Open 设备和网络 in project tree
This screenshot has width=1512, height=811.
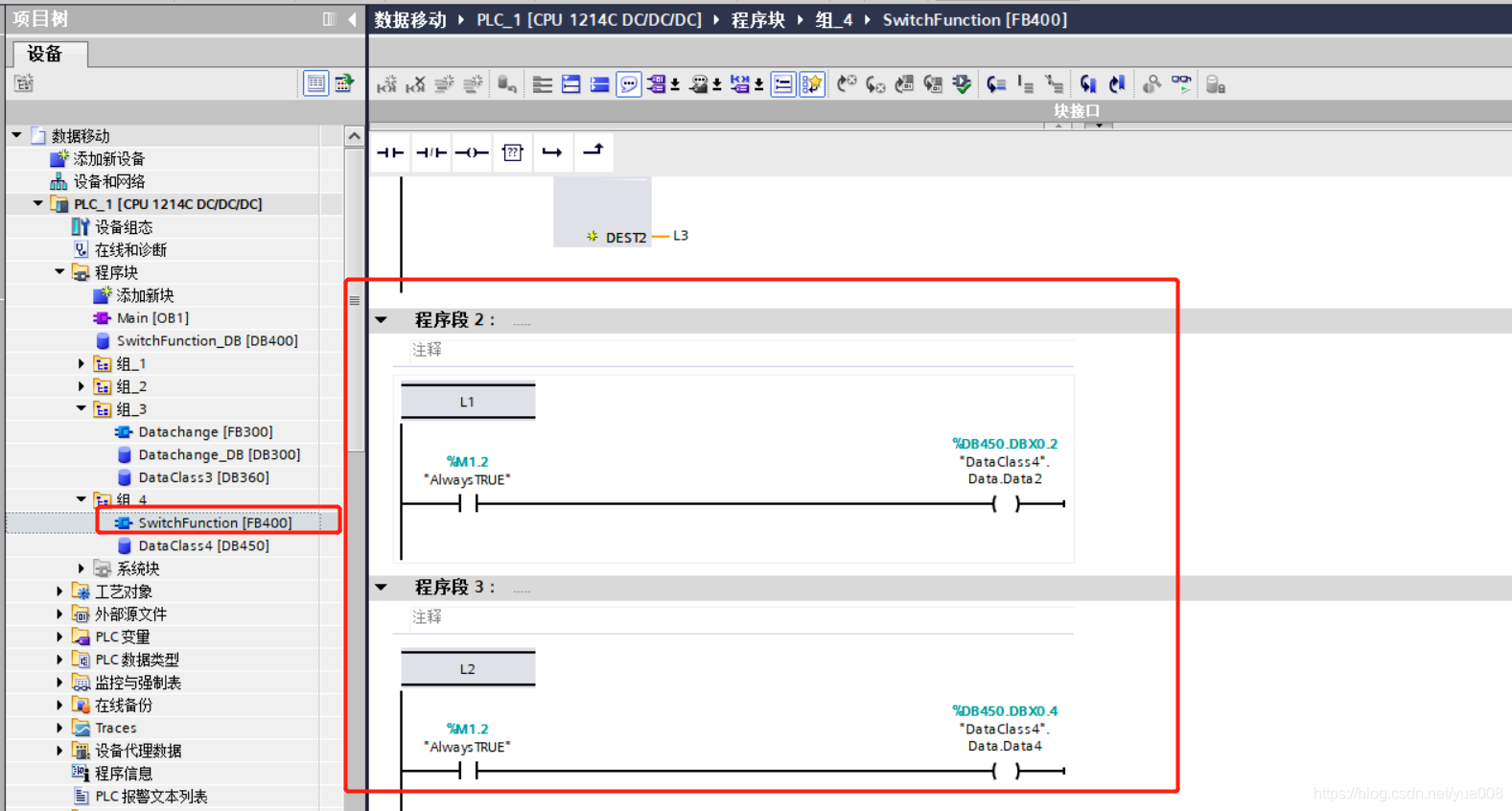(109, 182)
